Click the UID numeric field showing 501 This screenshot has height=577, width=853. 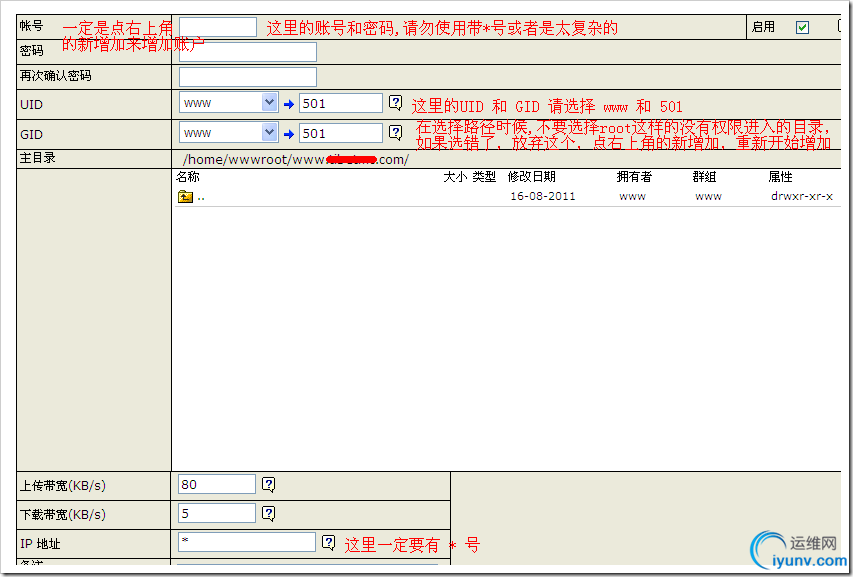341,103
